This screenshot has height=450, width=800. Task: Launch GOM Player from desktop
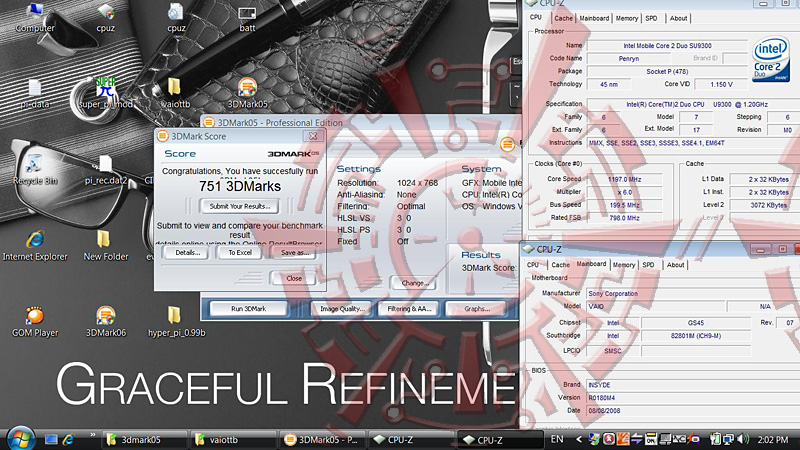click(35, 322)
